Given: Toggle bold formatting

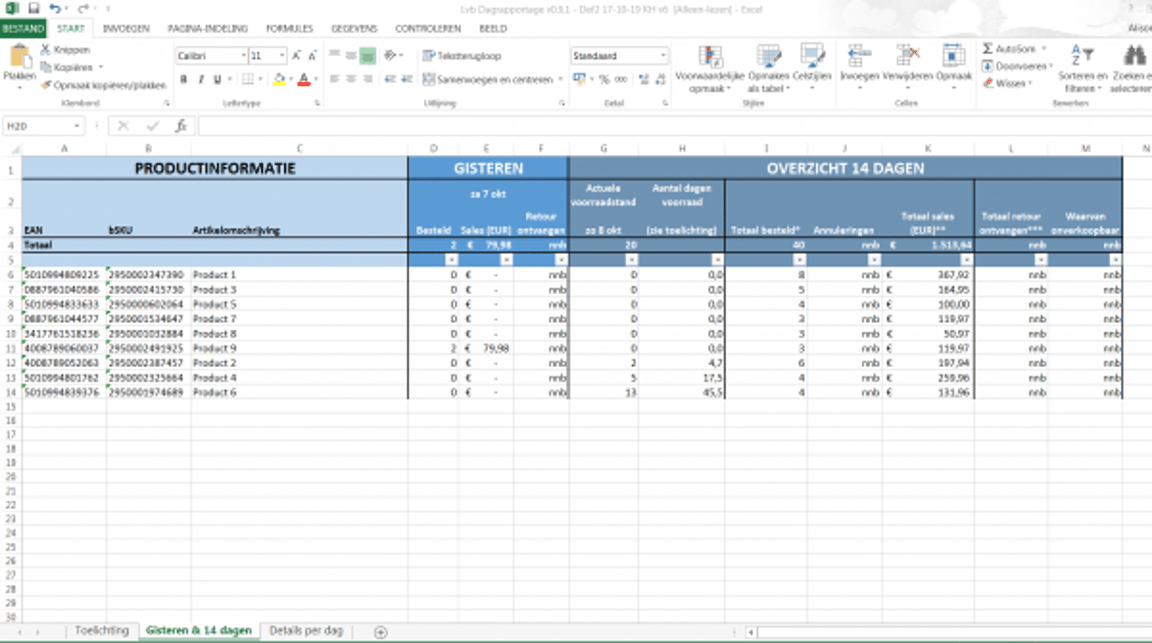Looking at the screenshot, I should (185, 79).
